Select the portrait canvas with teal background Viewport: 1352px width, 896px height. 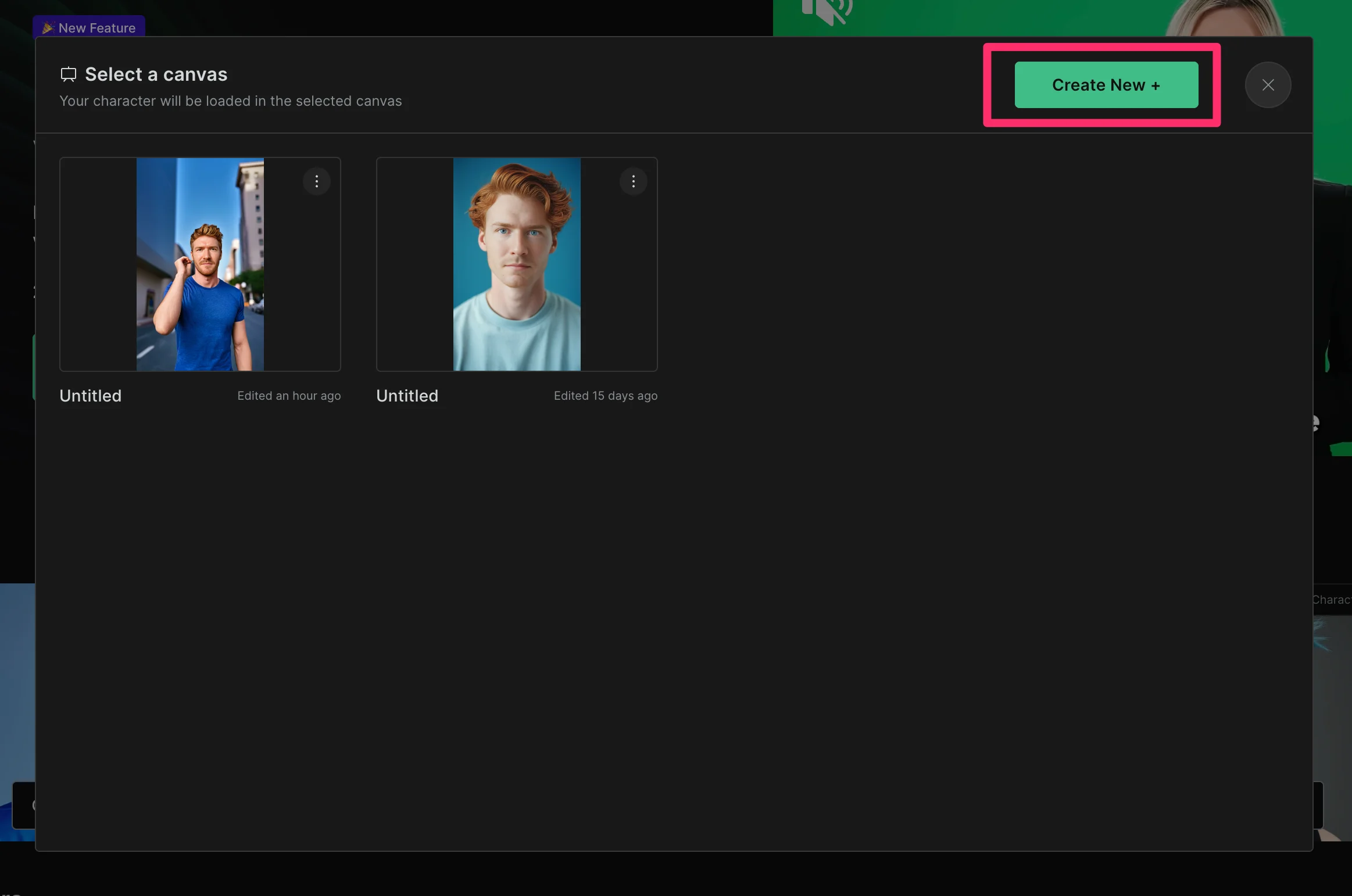tap(516, 264)
